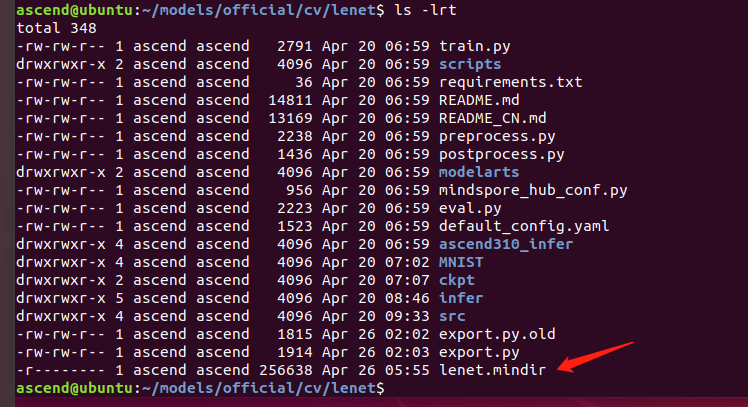The width and height of the screenshot is (748, 407).
Task: Select the ckpt directory entry
Action: click(x=457, y=280)
